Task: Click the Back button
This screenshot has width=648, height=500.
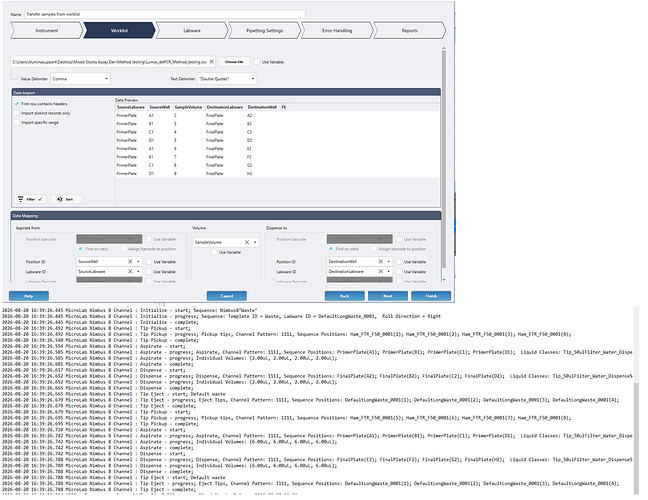Action: tap(344, 296)
